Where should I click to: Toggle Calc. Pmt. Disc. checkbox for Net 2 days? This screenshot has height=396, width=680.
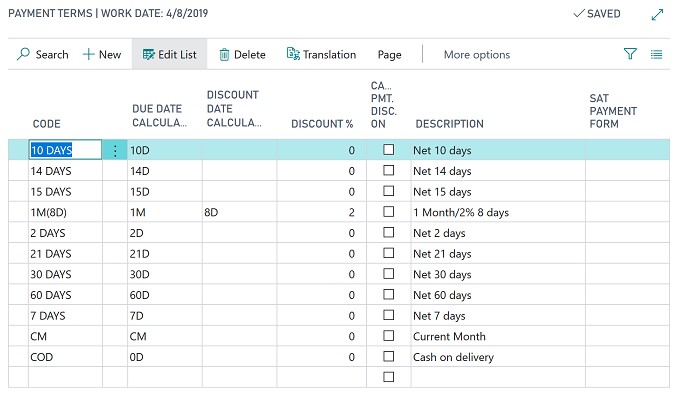click(x=389, y=232)
